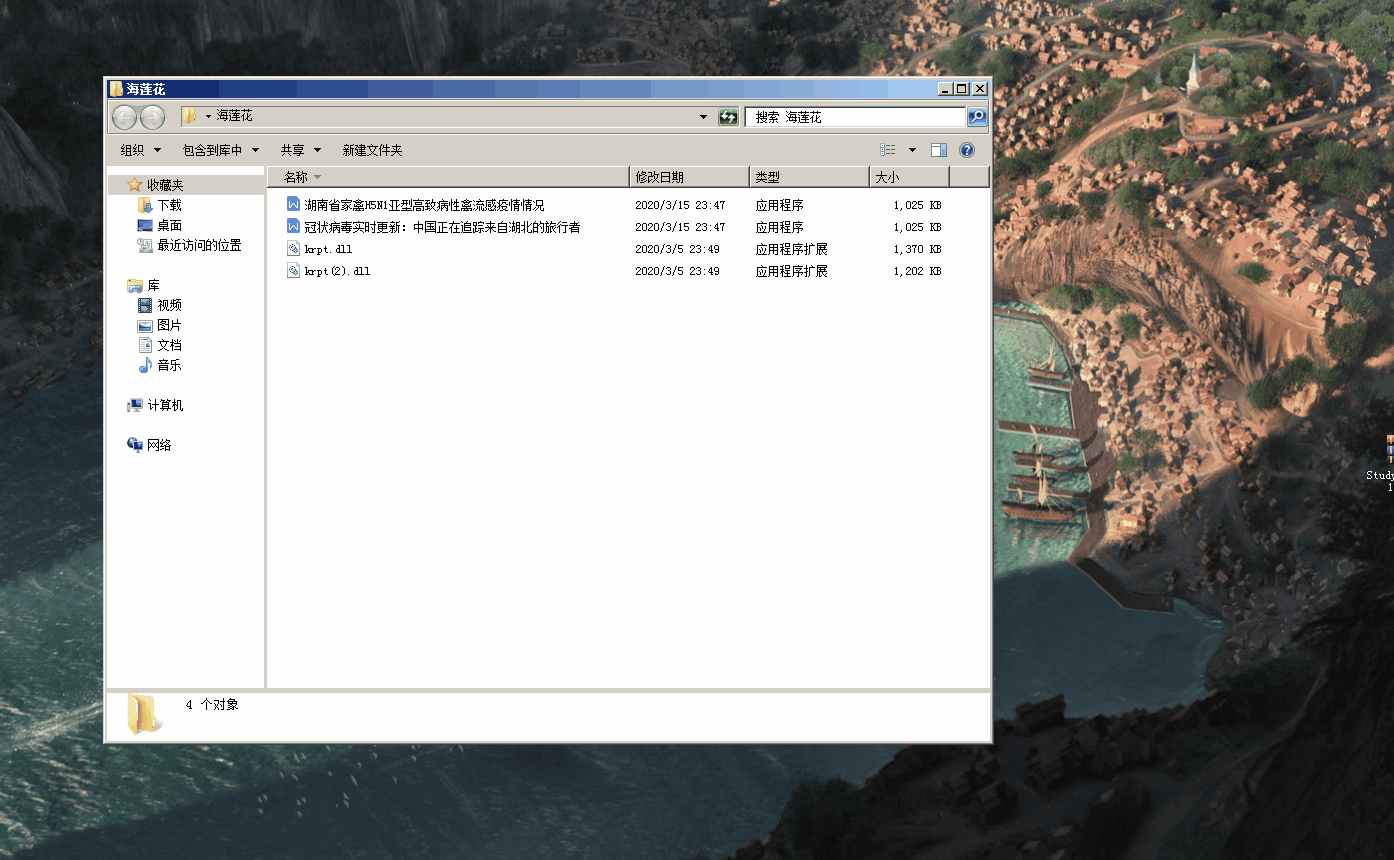This screenshot has height=860, width=1394.
Task: Select the 收藏夹 star icon
Action: tap(135, 185)
